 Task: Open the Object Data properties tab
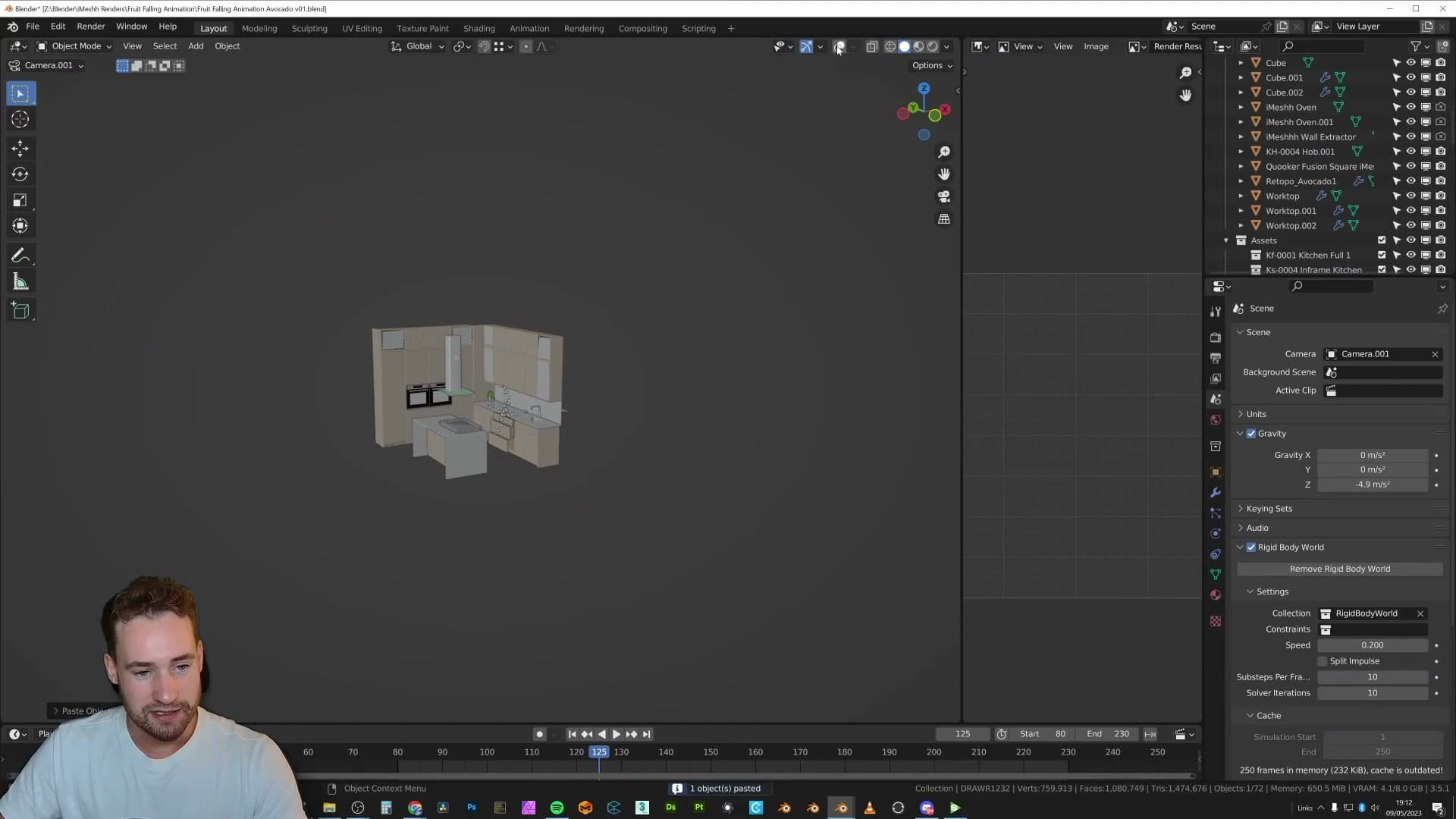coord(1216,574)
